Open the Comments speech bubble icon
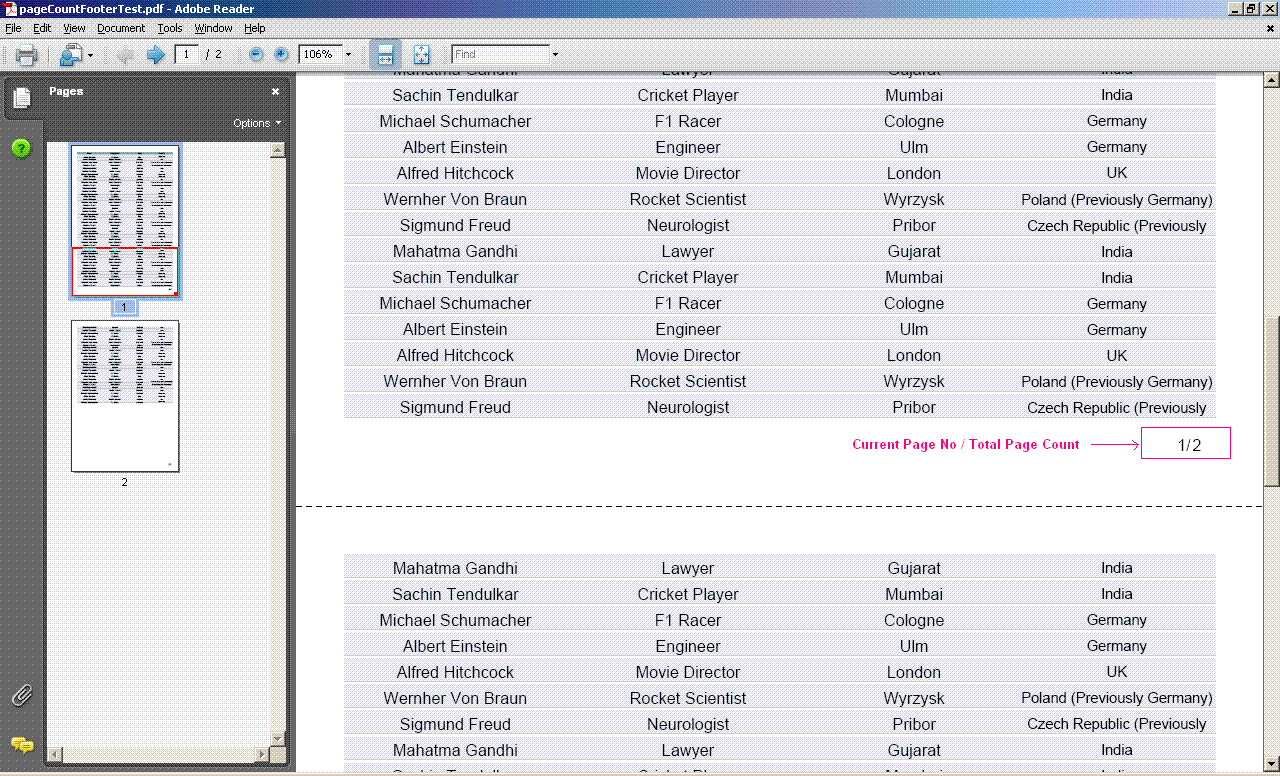This screenshot has height=776, width=1280. click(x=21, y=745)
